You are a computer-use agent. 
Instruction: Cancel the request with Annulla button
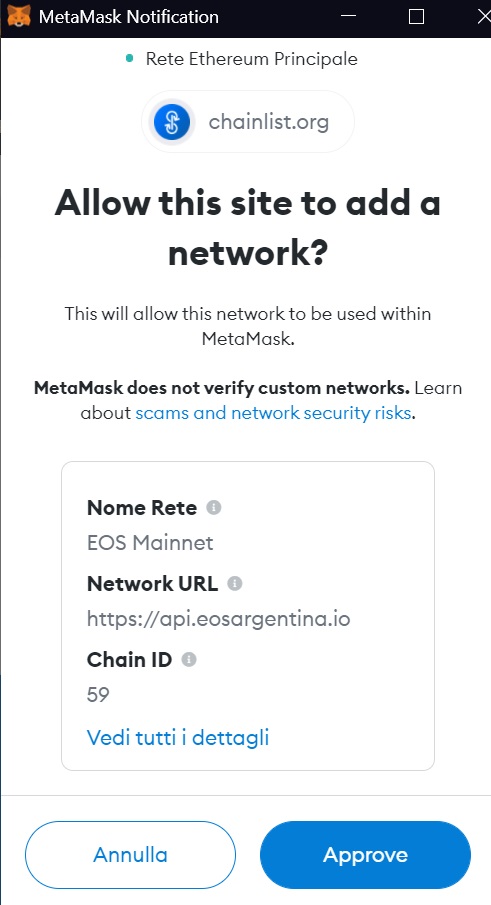click(x=130, y=854)
